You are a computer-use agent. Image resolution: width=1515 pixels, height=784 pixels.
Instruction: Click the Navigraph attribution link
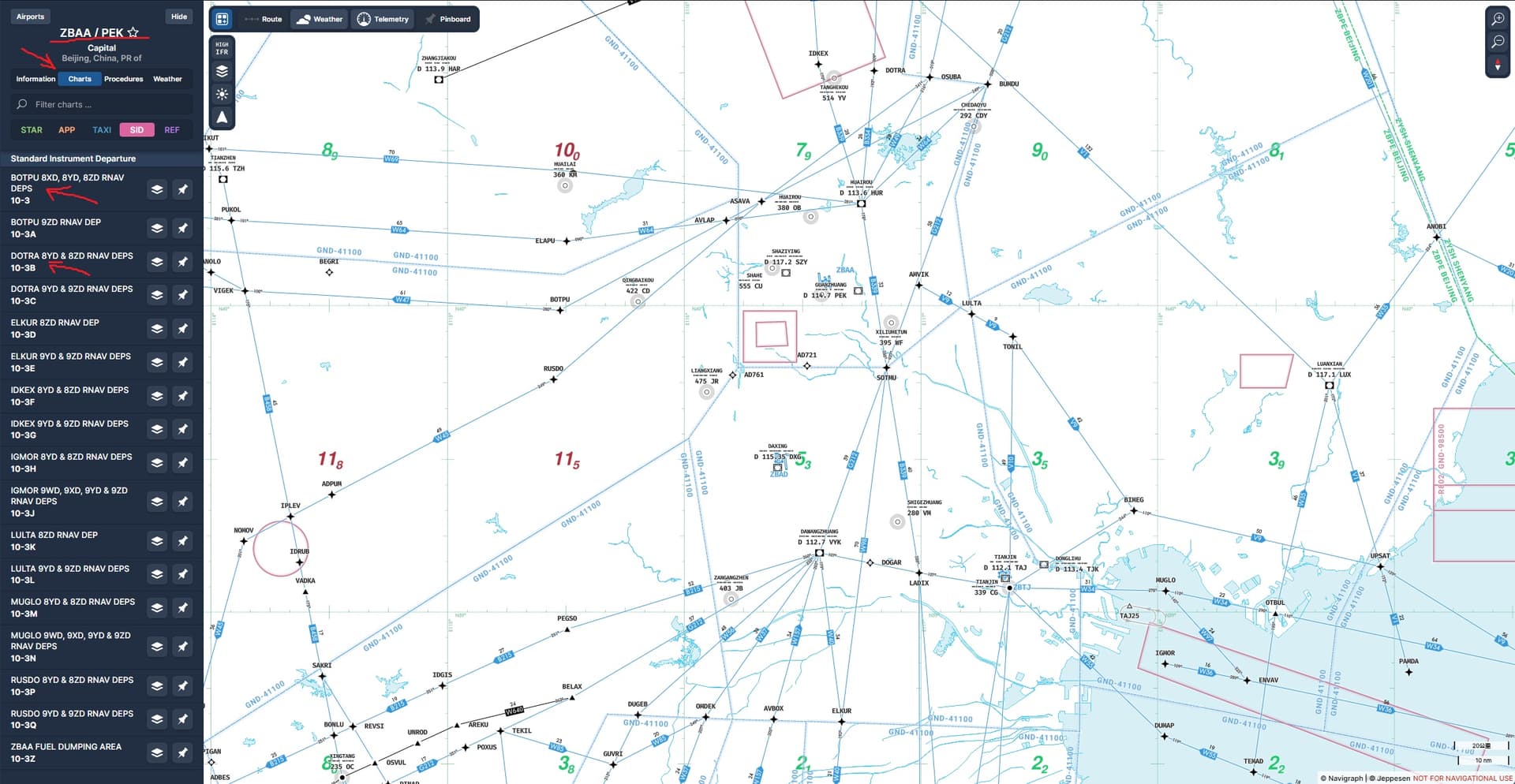[x=1341, y=778]
